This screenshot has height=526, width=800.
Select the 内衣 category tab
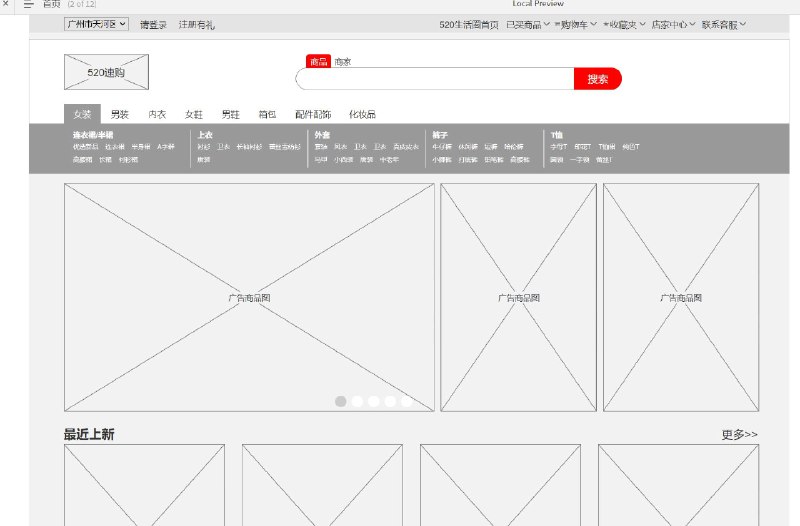(x=157, y=114)
